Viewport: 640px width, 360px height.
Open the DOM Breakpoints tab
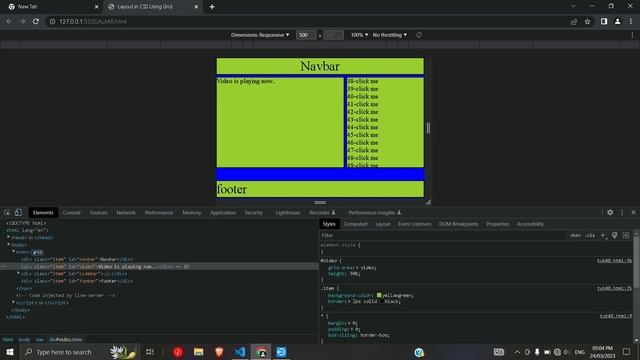(458, 224)
